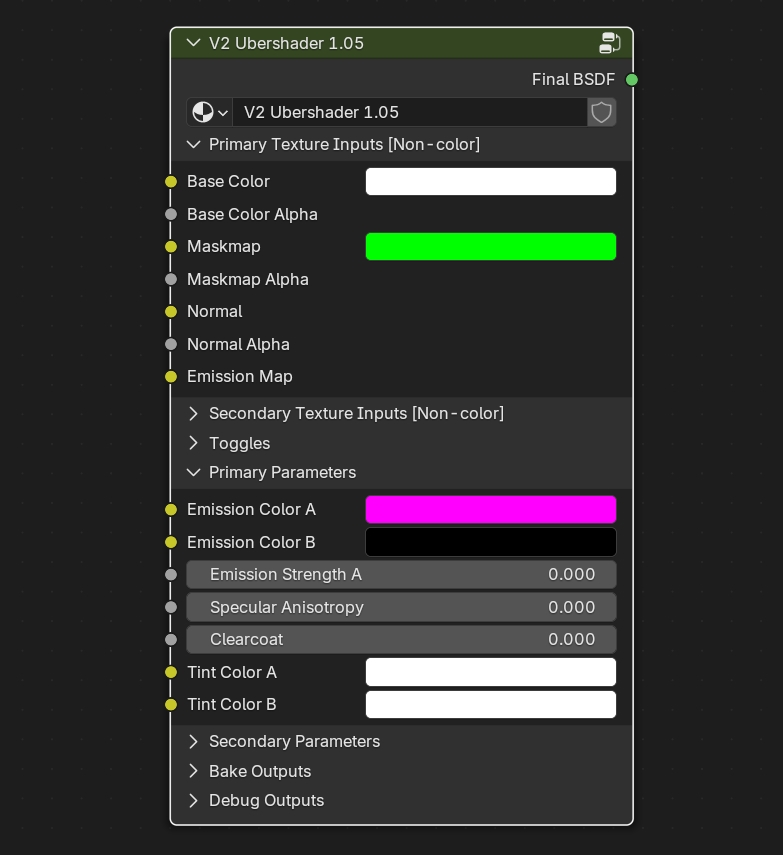Viewport: 783px width, 855px height.
Task: Click the 'Emission Map' label
Action: click(x=240, y=376)
